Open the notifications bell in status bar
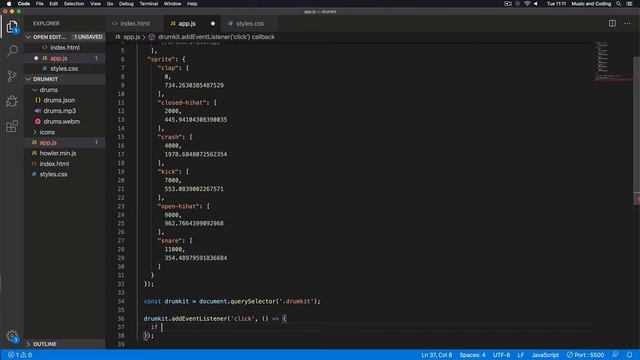Image resolution: width=640 pixels, height=360 pixels. (629, 355)
